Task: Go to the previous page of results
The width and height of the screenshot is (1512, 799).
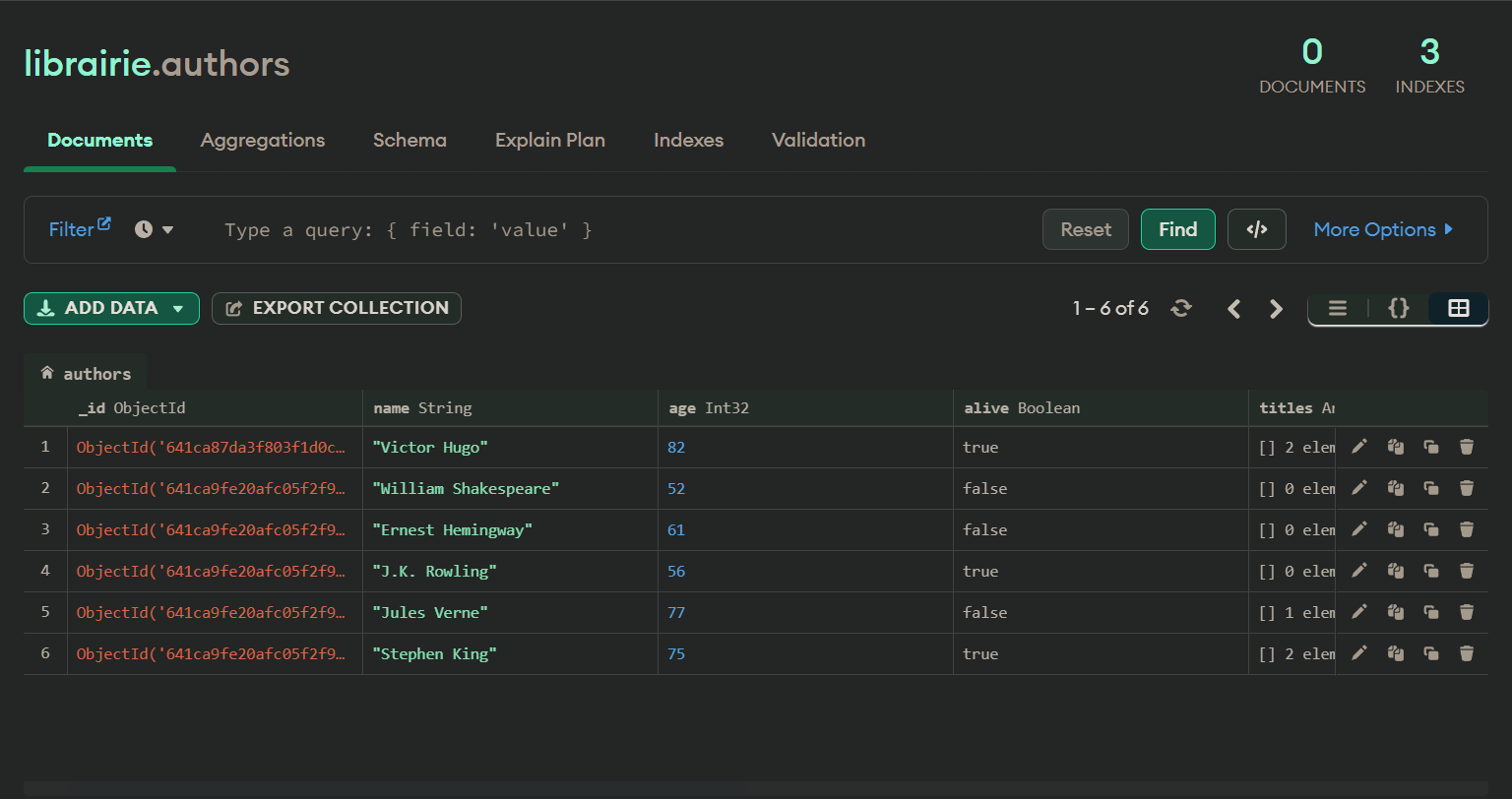Action: tap(1233, 309)
